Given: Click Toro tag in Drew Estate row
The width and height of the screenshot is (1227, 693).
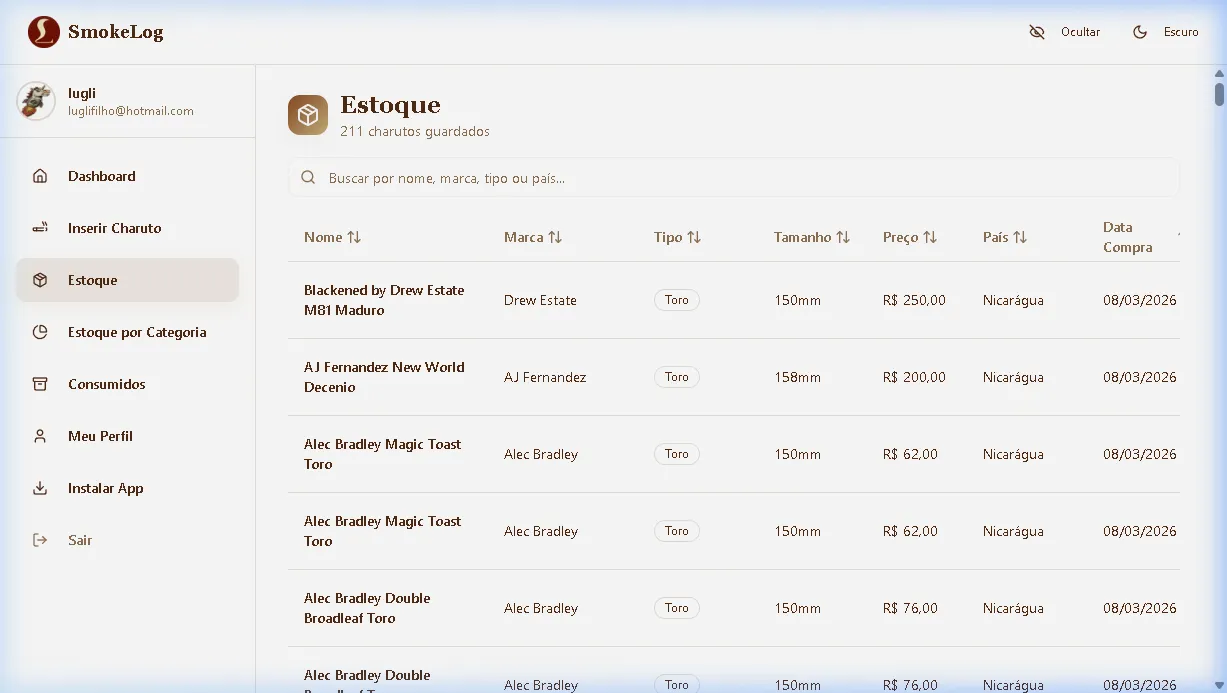Looking at the screenshot, I should tap(677, 300).
